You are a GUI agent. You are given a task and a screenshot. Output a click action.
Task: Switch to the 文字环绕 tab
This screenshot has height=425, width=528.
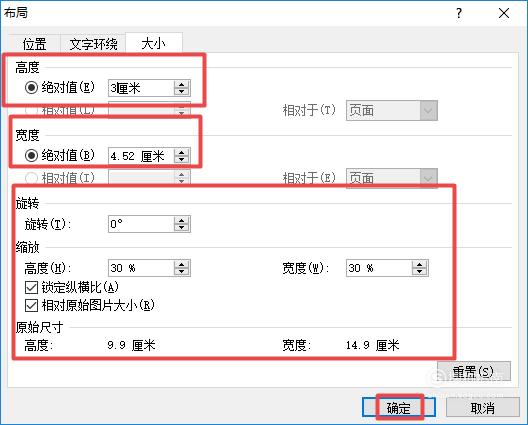tap(93, 43)
